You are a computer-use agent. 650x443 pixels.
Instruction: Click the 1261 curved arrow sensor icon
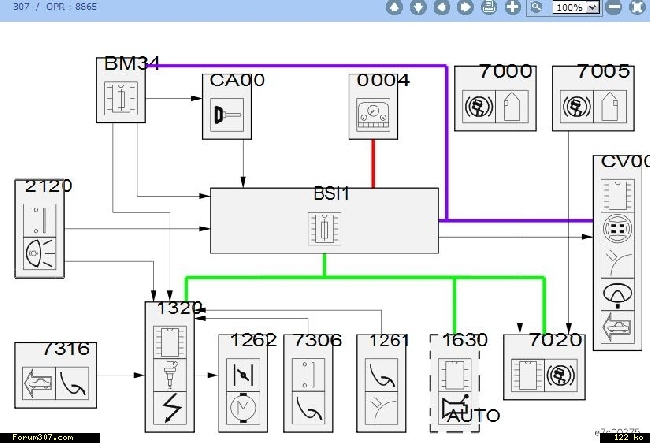tap(381, 375)
